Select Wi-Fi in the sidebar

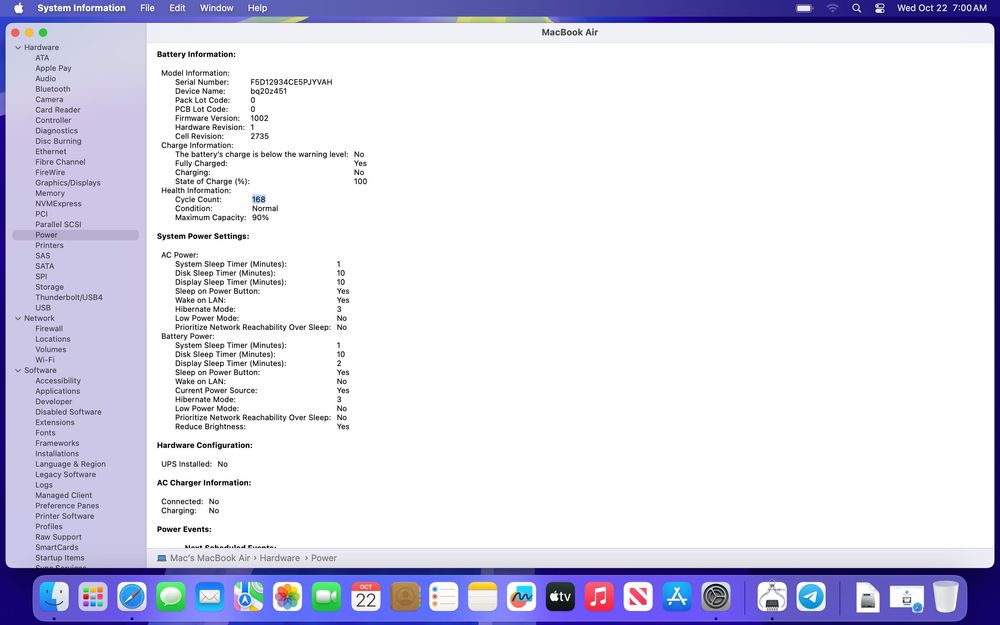(45, 360)
